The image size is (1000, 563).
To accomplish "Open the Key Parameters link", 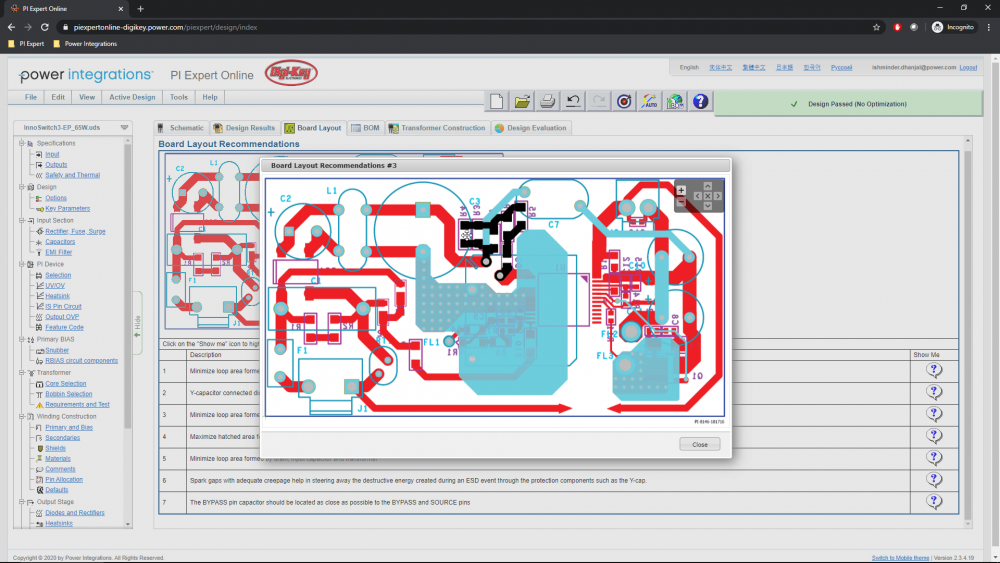I will (68, 208).
